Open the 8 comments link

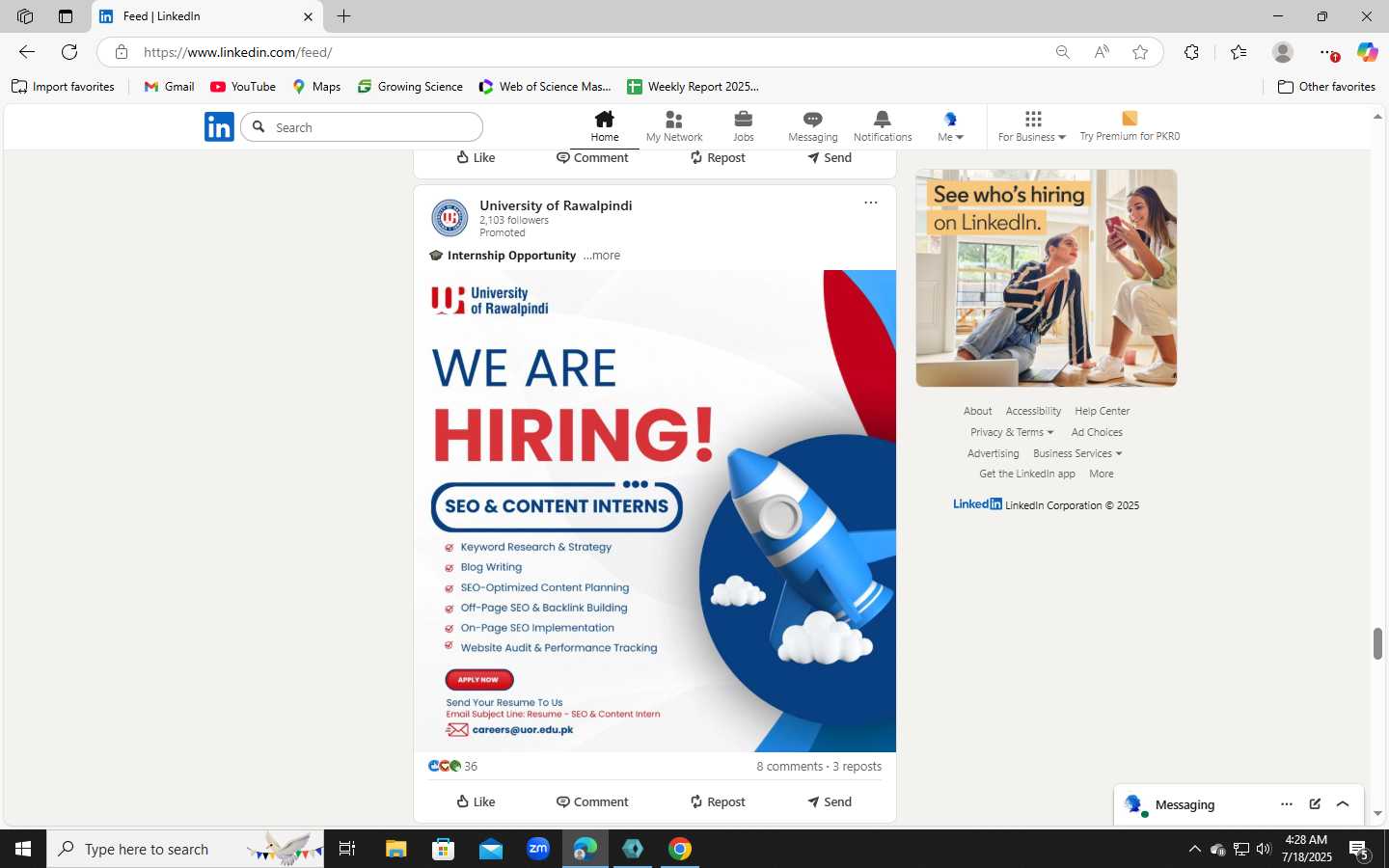789,766
